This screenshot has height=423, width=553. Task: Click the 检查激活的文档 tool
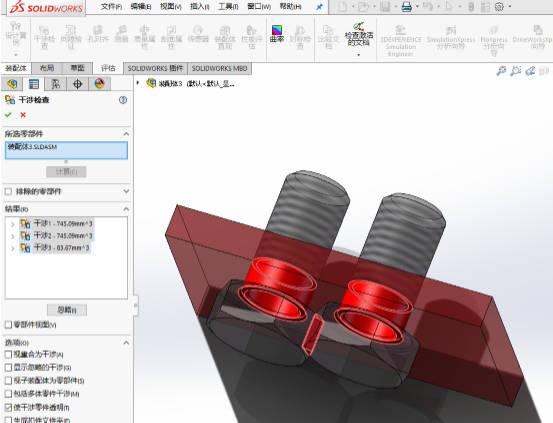359,34
